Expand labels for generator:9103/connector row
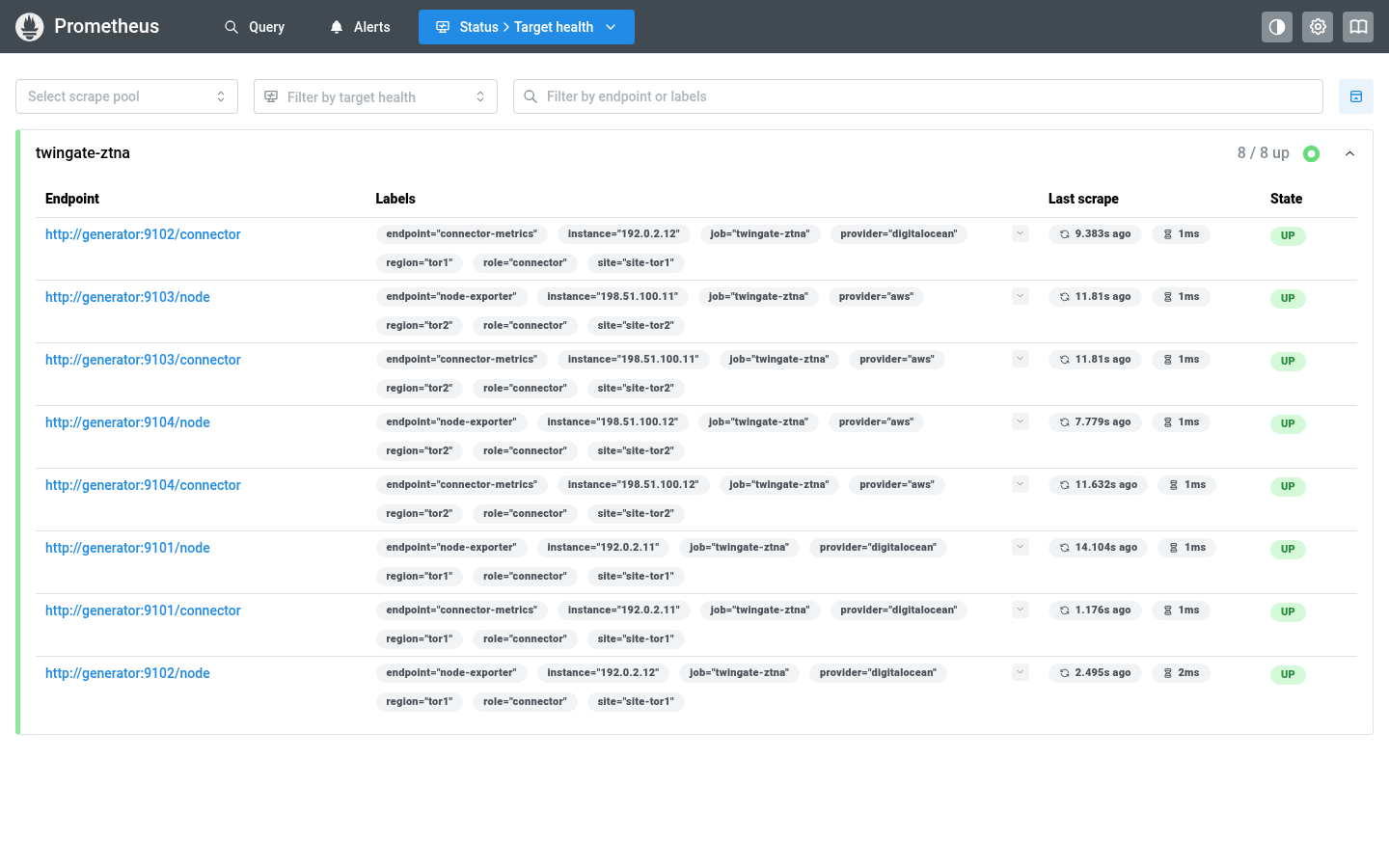The height and width of the screenshot is (868, 1389). click(x=1021, y=359)
